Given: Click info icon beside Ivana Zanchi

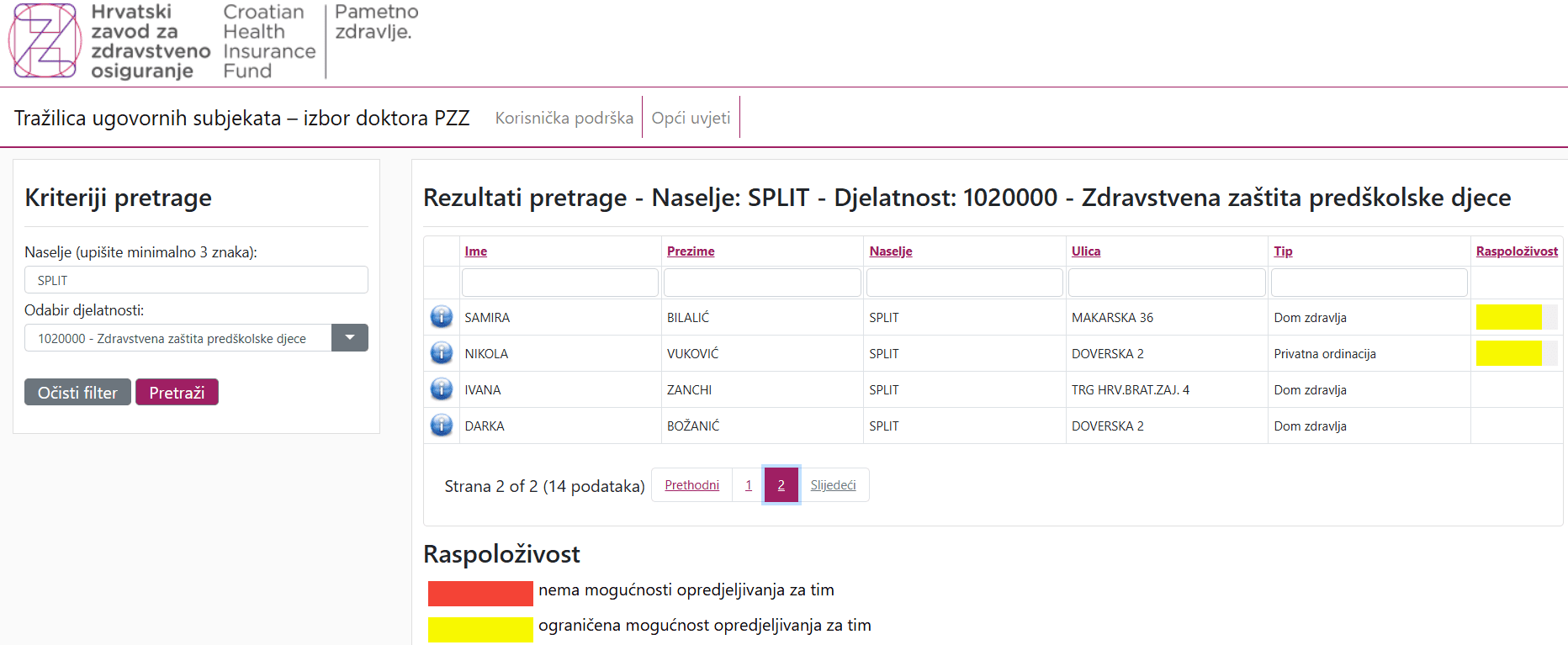Looking at the screenshot, I should (442, 389).
